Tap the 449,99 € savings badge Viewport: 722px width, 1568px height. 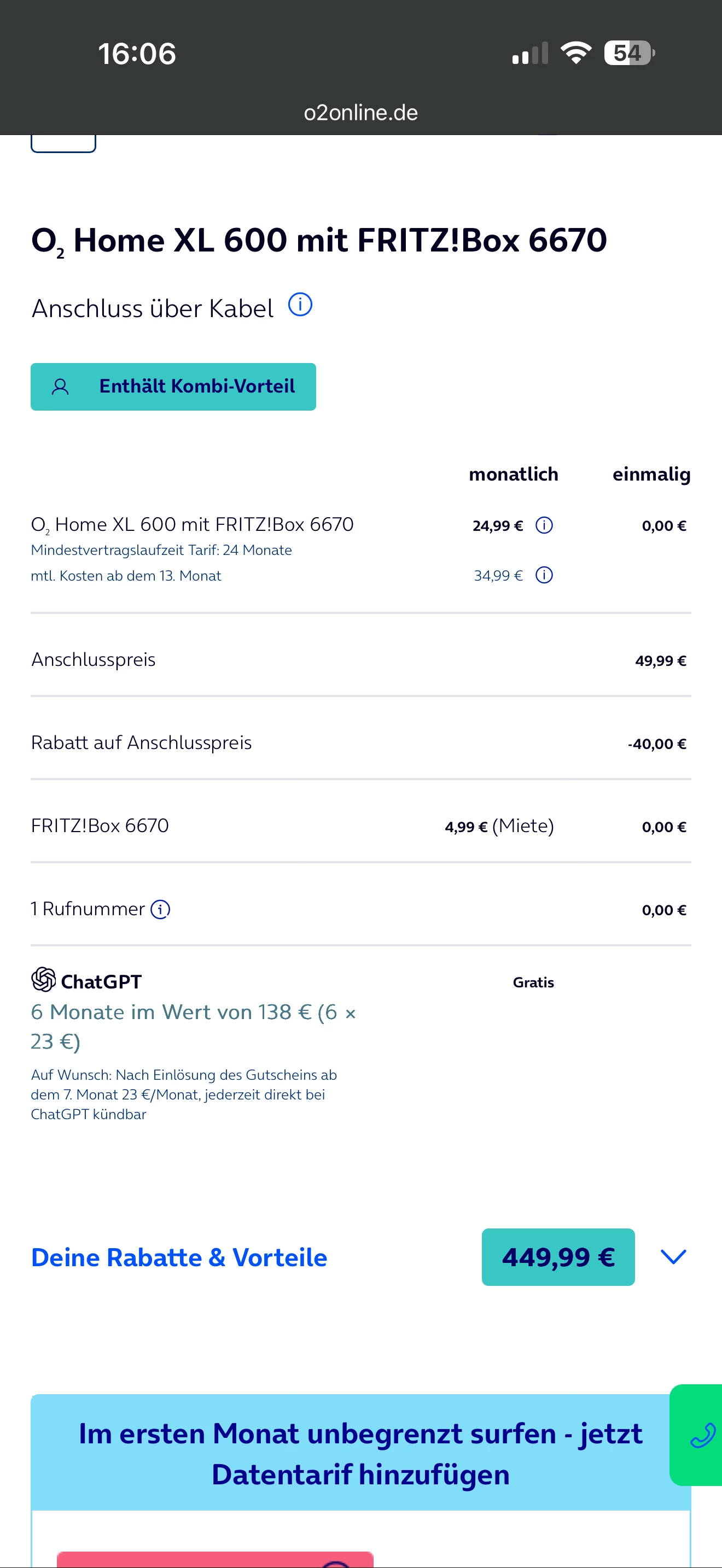point(557,1257)
